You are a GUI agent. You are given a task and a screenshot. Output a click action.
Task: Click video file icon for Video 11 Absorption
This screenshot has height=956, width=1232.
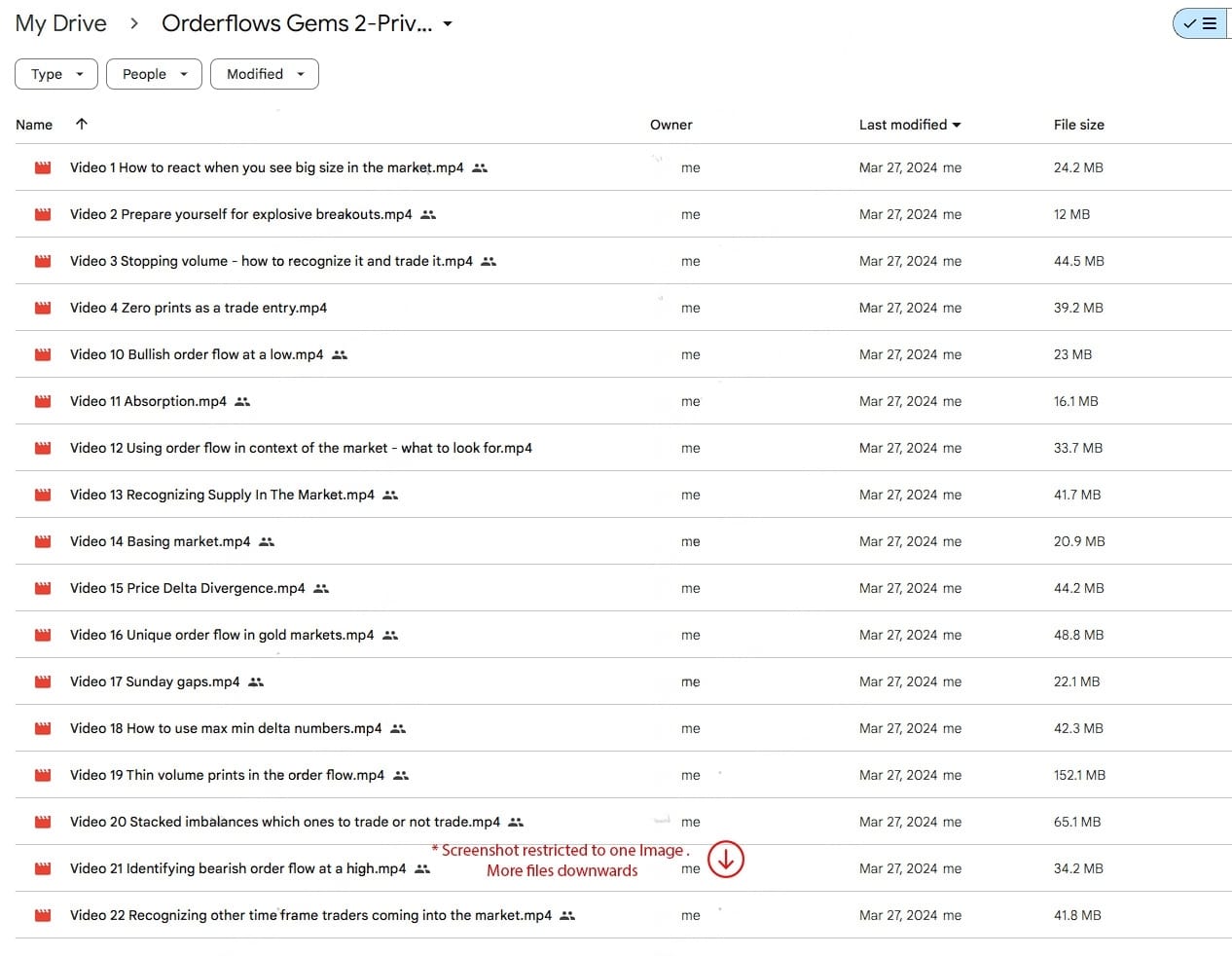43,401
